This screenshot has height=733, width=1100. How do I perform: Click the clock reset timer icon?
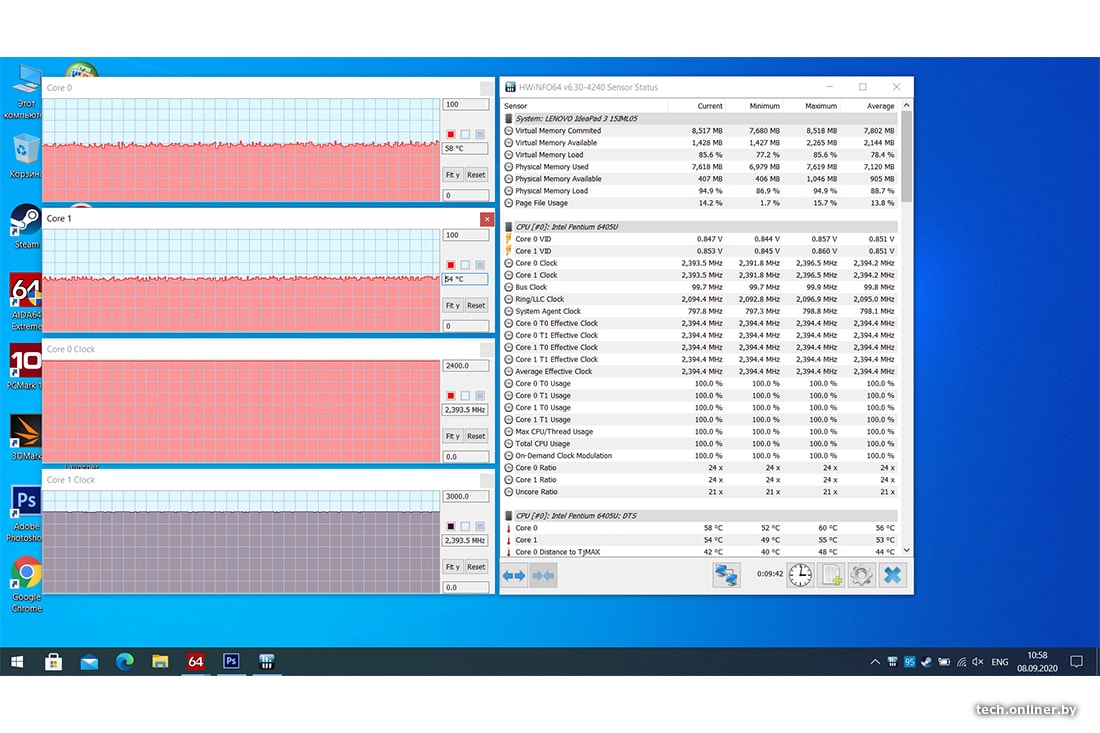[800, 575]
